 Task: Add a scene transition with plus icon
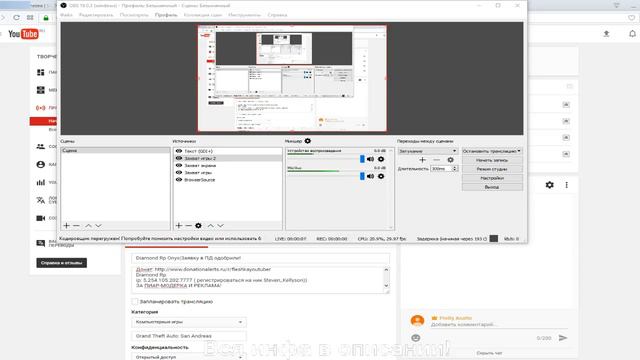tap(422, 160)
